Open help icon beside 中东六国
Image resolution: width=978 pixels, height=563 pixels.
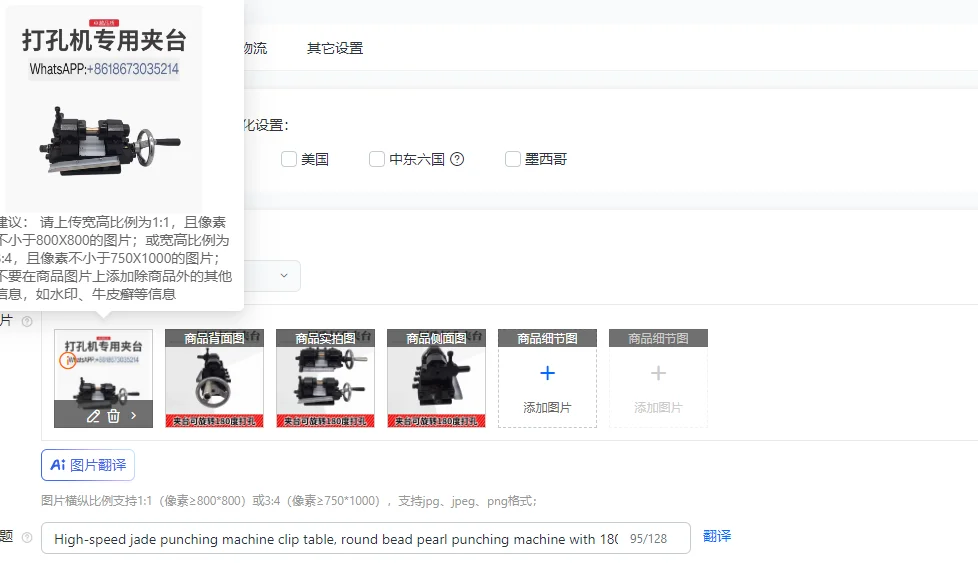[457, 159]
